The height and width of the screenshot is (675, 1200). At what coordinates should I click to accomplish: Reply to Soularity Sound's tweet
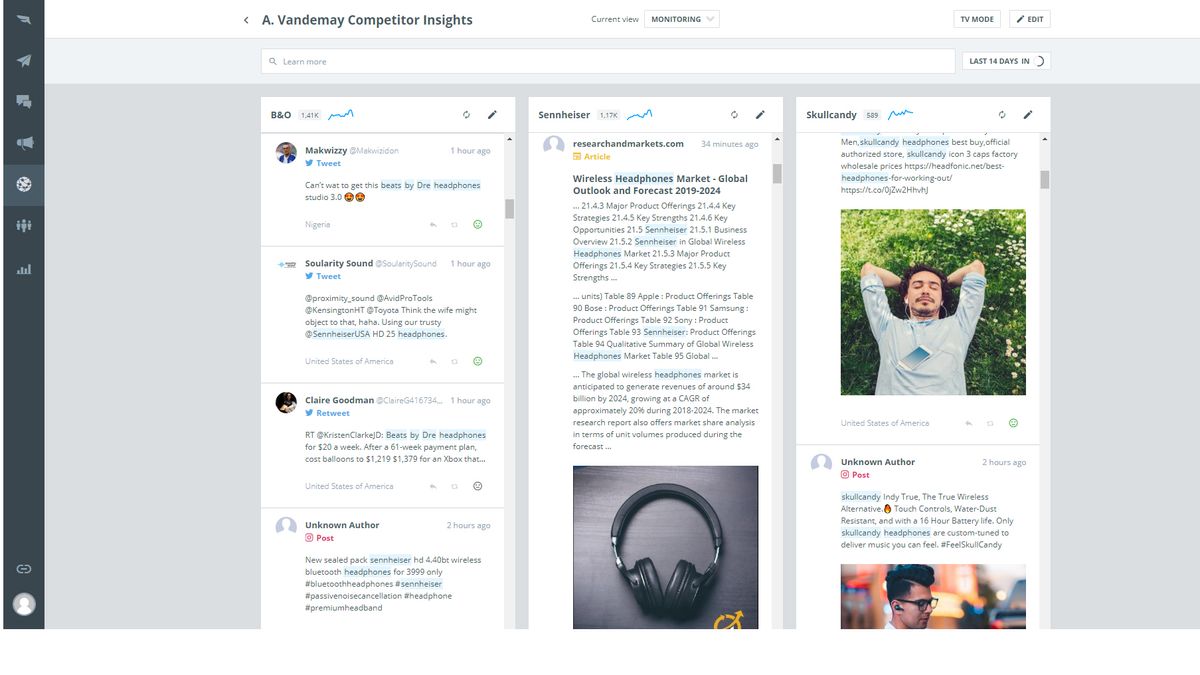[433, 361]
